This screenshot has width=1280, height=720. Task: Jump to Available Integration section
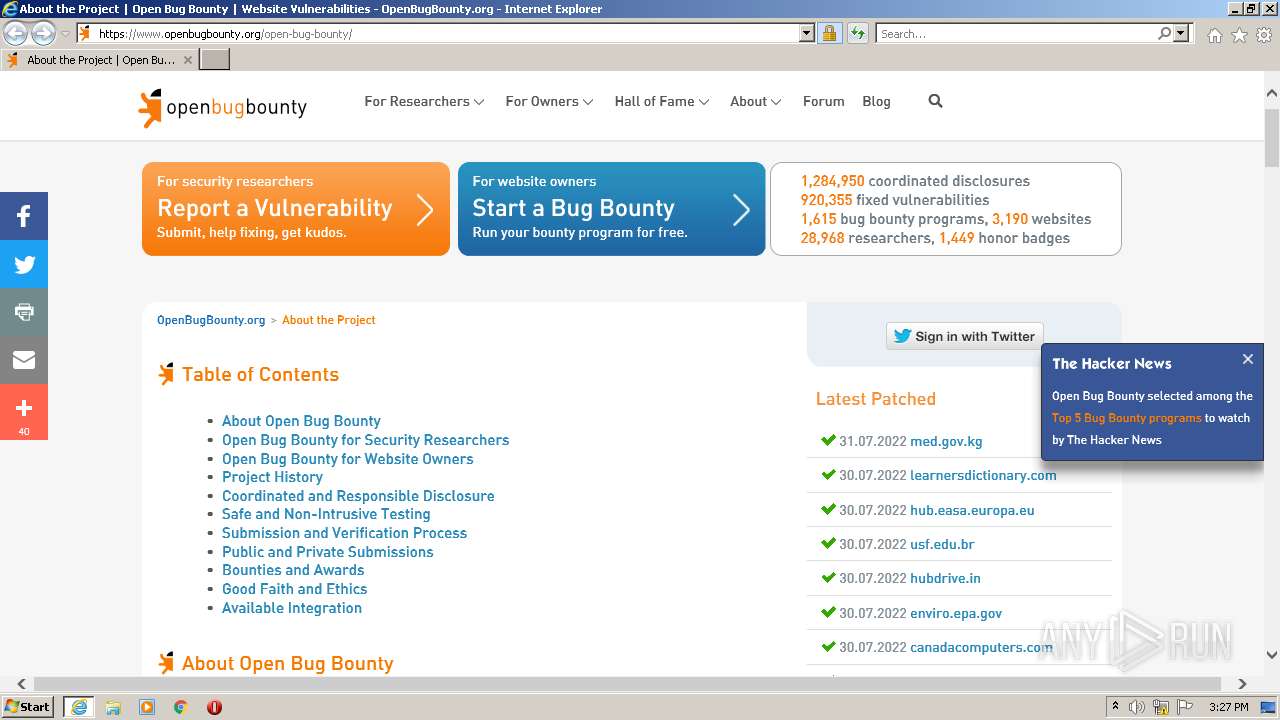pyautogui.click(x=292, y=608)
